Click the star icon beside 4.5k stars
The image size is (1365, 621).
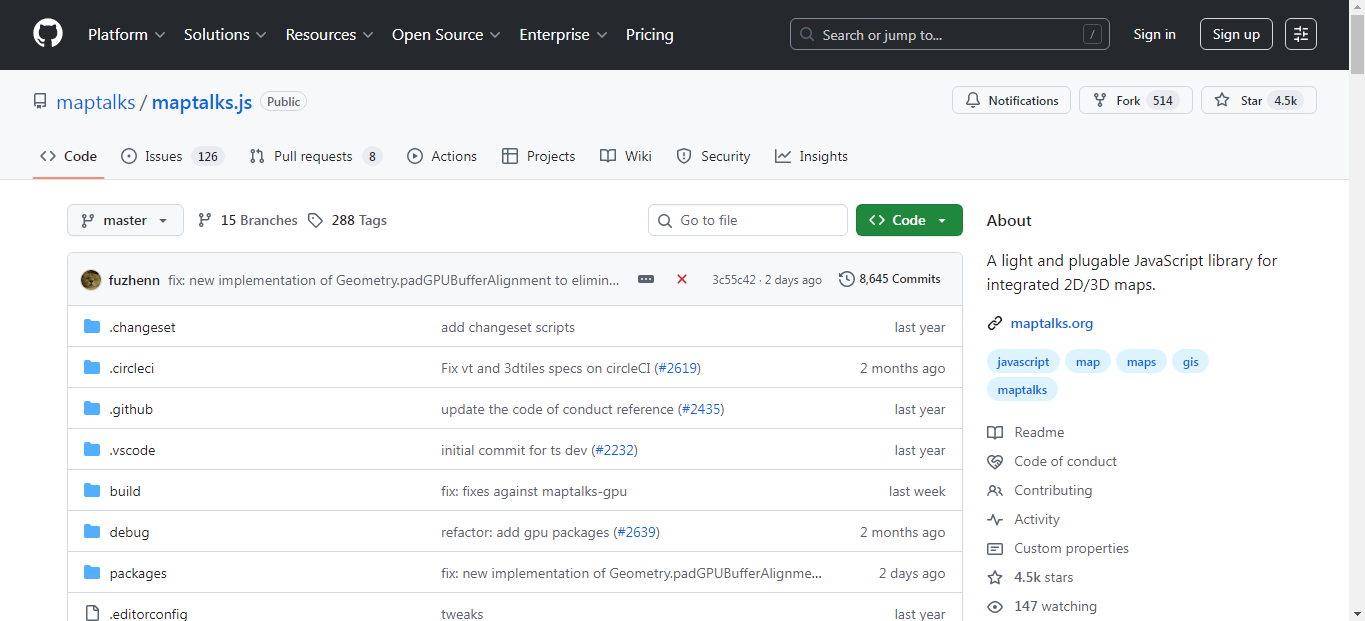[995, 577]
